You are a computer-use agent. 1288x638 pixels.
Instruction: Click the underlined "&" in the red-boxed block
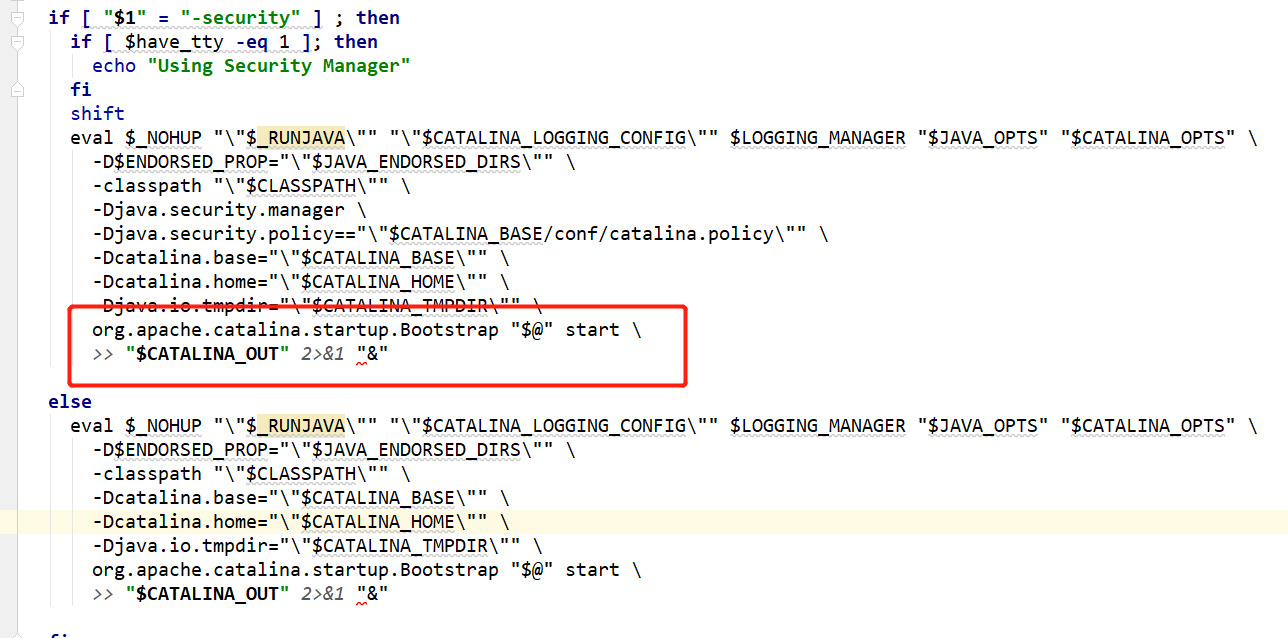[x=372, y=354]
